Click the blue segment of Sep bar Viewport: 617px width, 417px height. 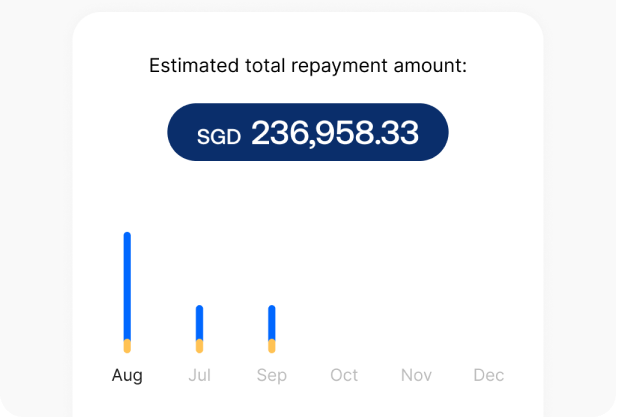point(272,322)
